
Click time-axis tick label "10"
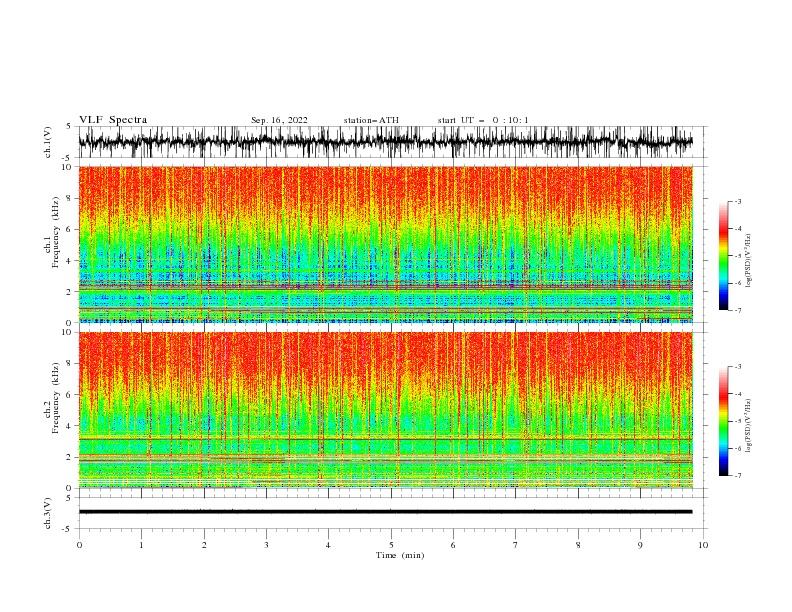point(703,545)
